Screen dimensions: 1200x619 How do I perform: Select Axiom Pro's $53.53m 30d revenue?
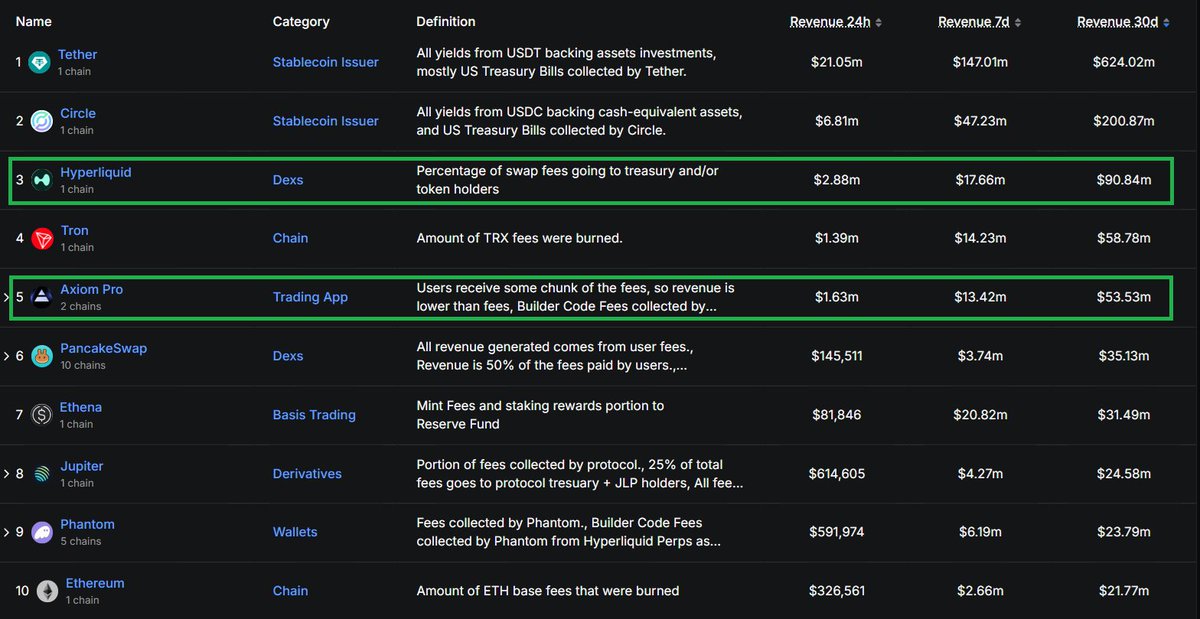pyautogui.click(x=1124, y=297)
